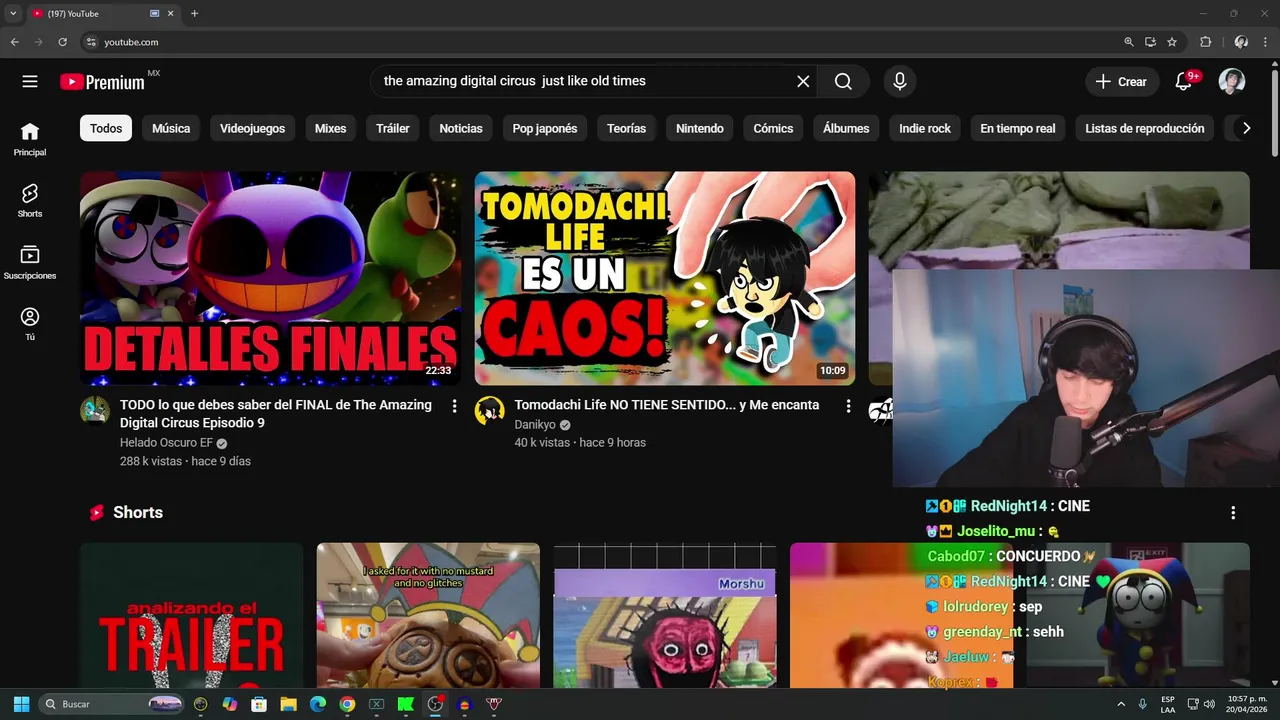This screenshot has width=1280, height=720.
Task: Open Chrome profile avatar in toolbar
Action: click(1241, 42)
